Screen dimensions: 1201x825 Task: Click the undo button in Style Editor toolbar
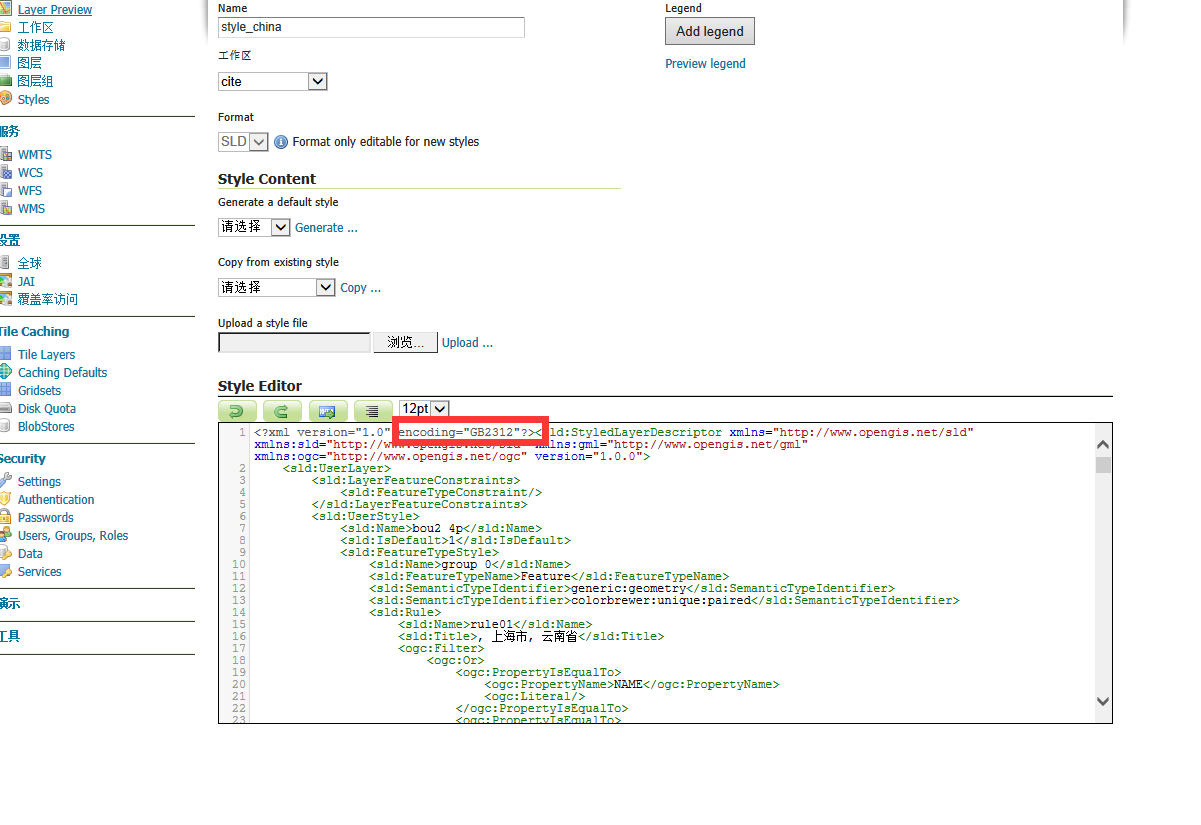coord(237,410)
